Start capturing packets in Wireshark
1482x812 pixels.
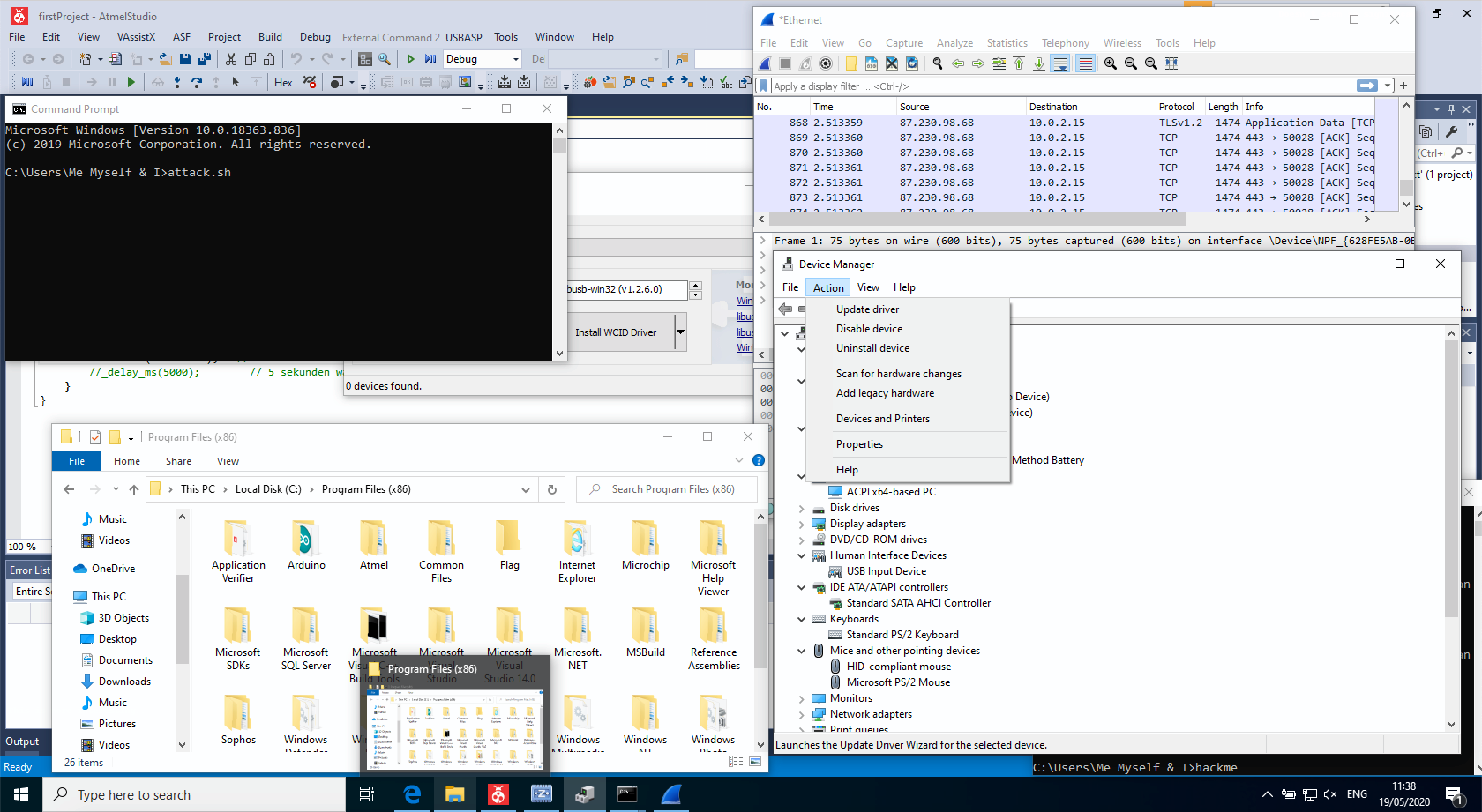(x=766, y=63)
